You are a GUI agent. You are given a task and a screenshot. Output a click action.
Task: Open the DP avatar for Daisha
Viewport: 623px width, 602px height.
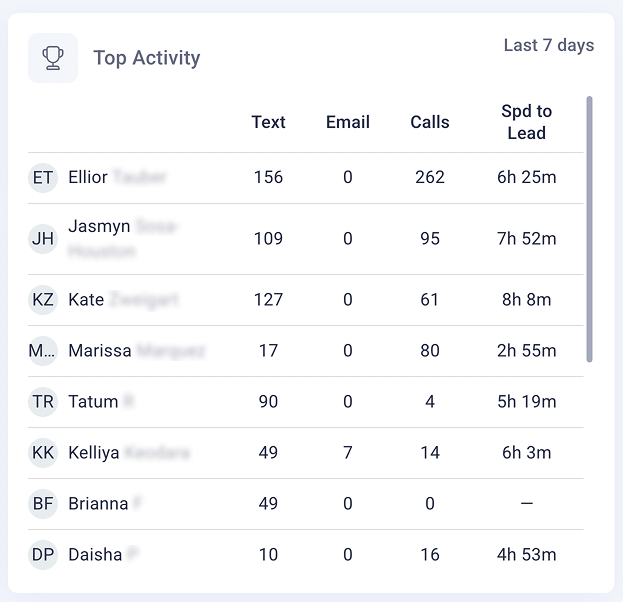(x=43, y=555)
